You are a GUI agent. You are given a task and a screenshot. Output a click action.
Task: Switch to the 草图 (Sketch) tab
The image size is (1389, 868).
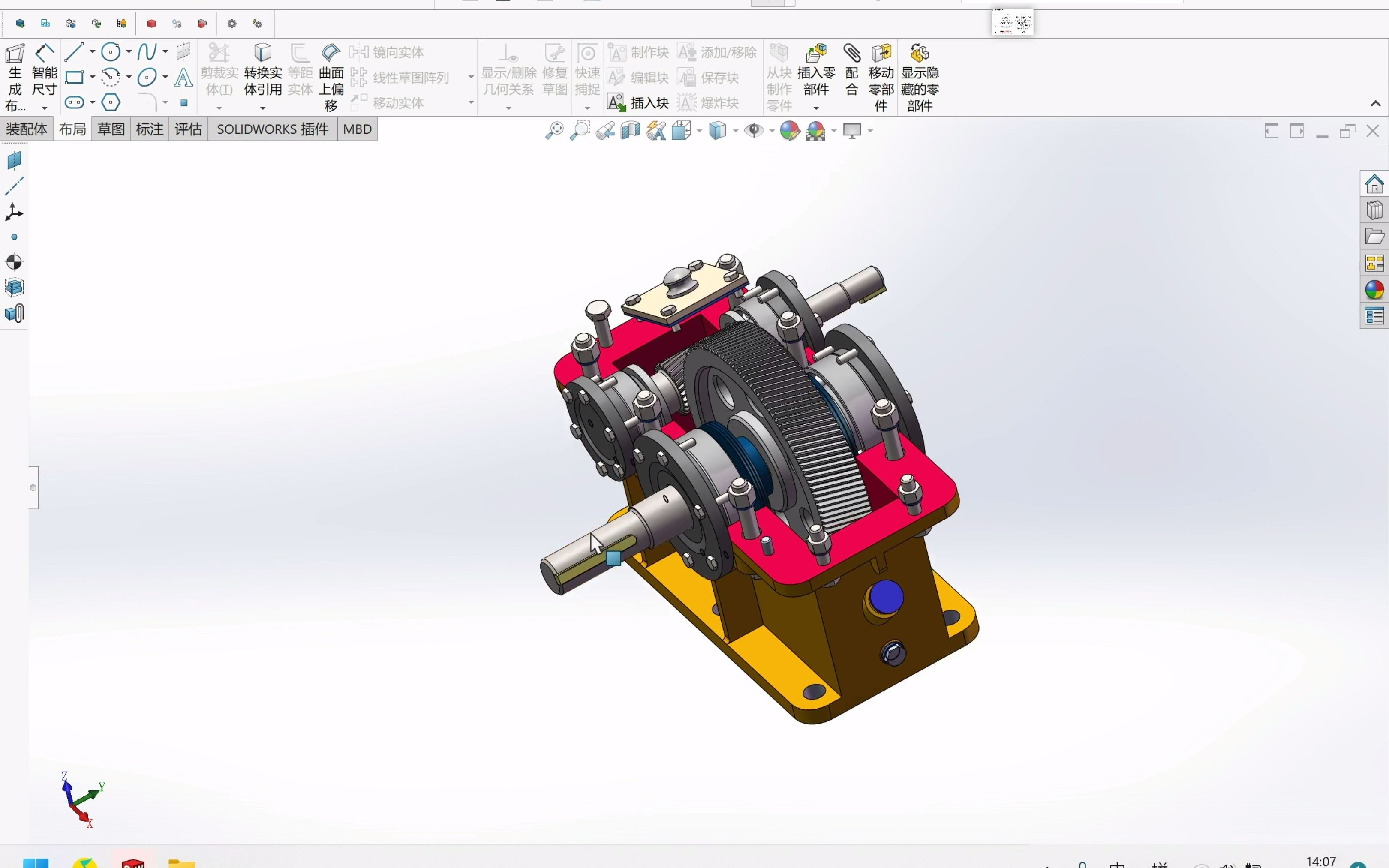[110, 128]
